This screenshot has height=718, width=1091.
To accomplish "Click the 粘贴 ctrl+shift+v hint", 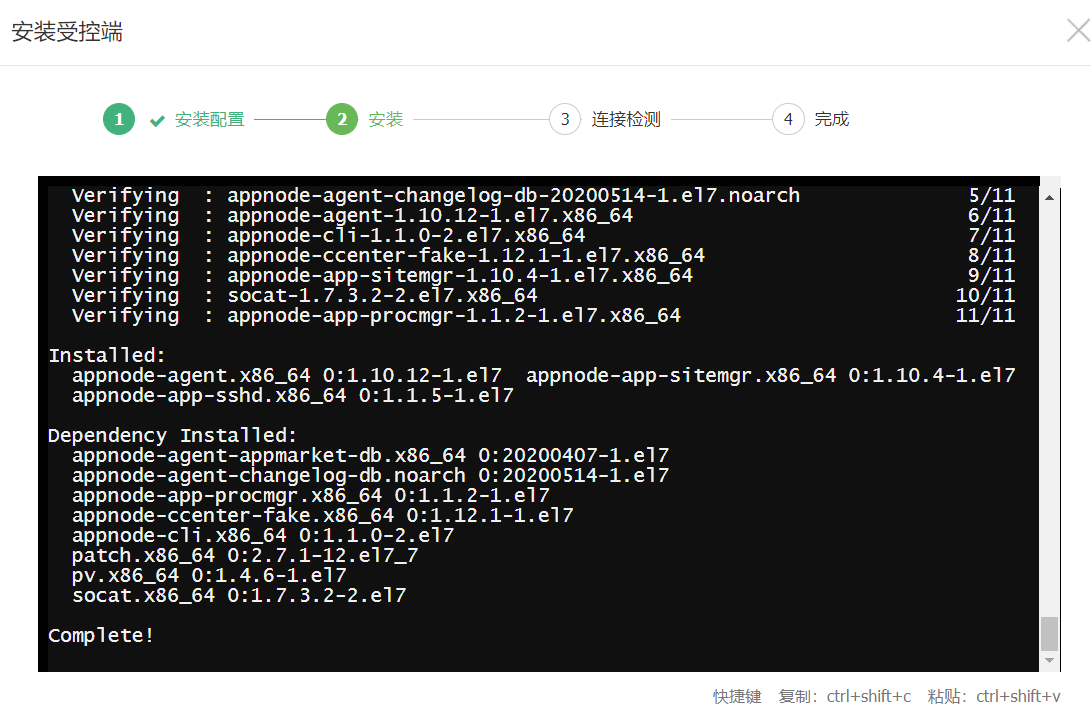I will pos(994,696).
